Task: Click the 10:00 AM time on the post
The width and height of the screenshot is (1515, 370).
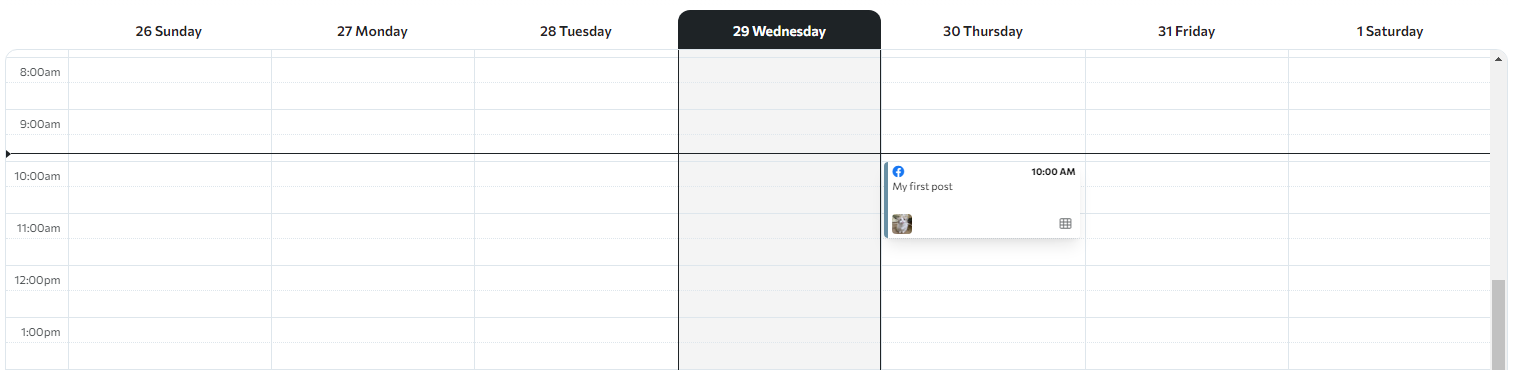Action: click(1053, 172)
